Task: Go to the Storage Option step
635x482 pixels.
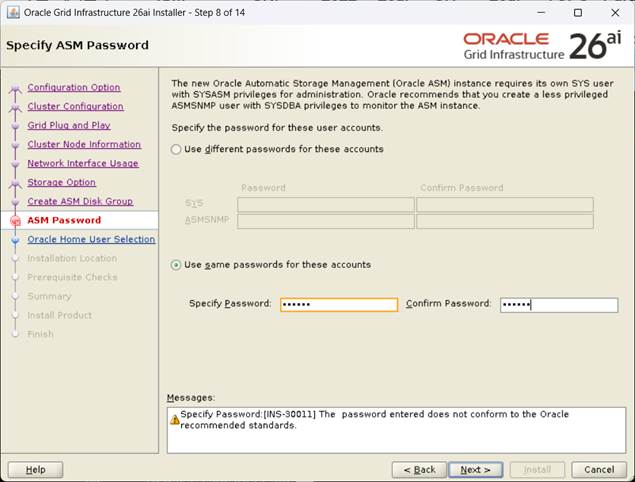Action: pos(62,183)
